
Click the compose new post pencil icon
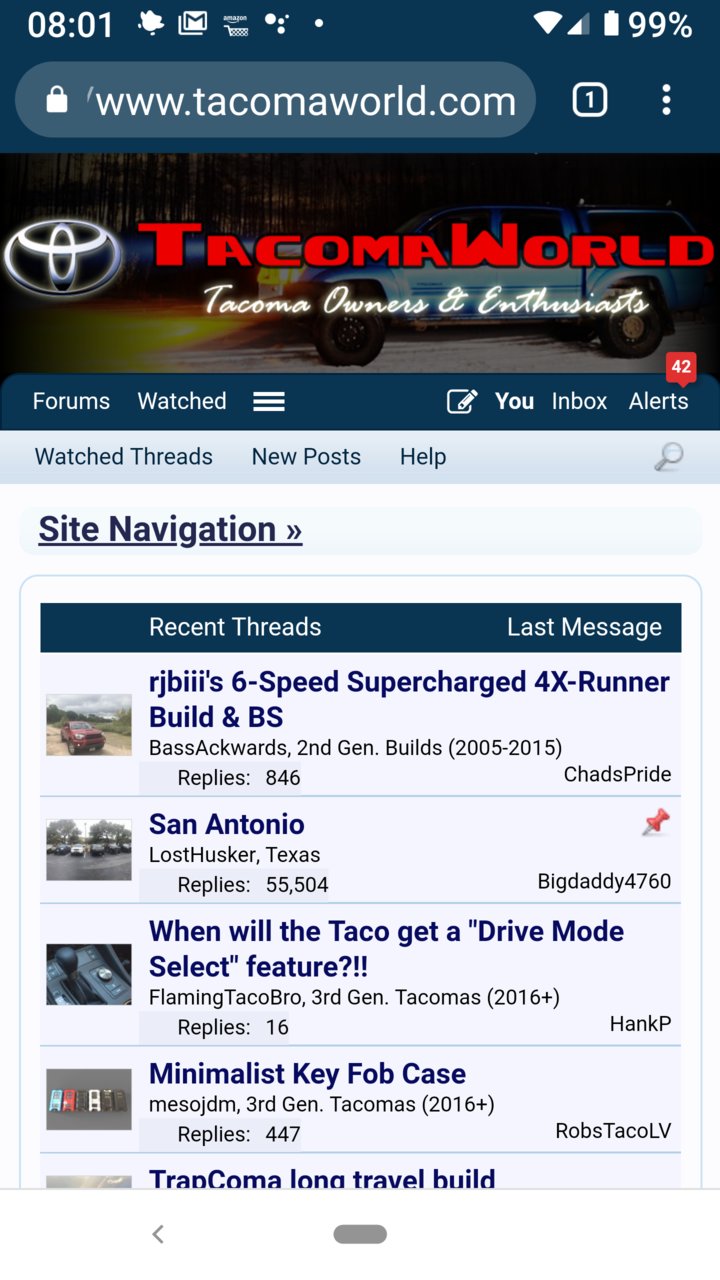click(461, 401)
